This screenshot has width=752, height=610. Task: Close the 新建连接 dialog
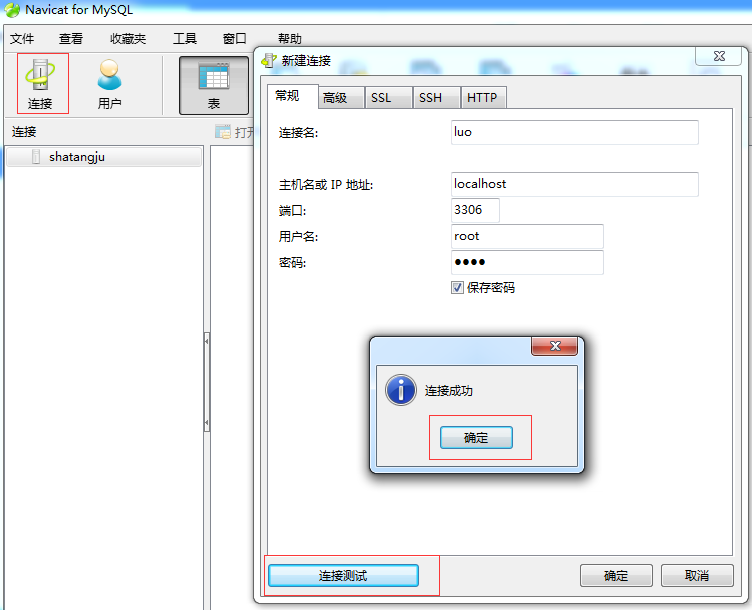pos(719,56)
